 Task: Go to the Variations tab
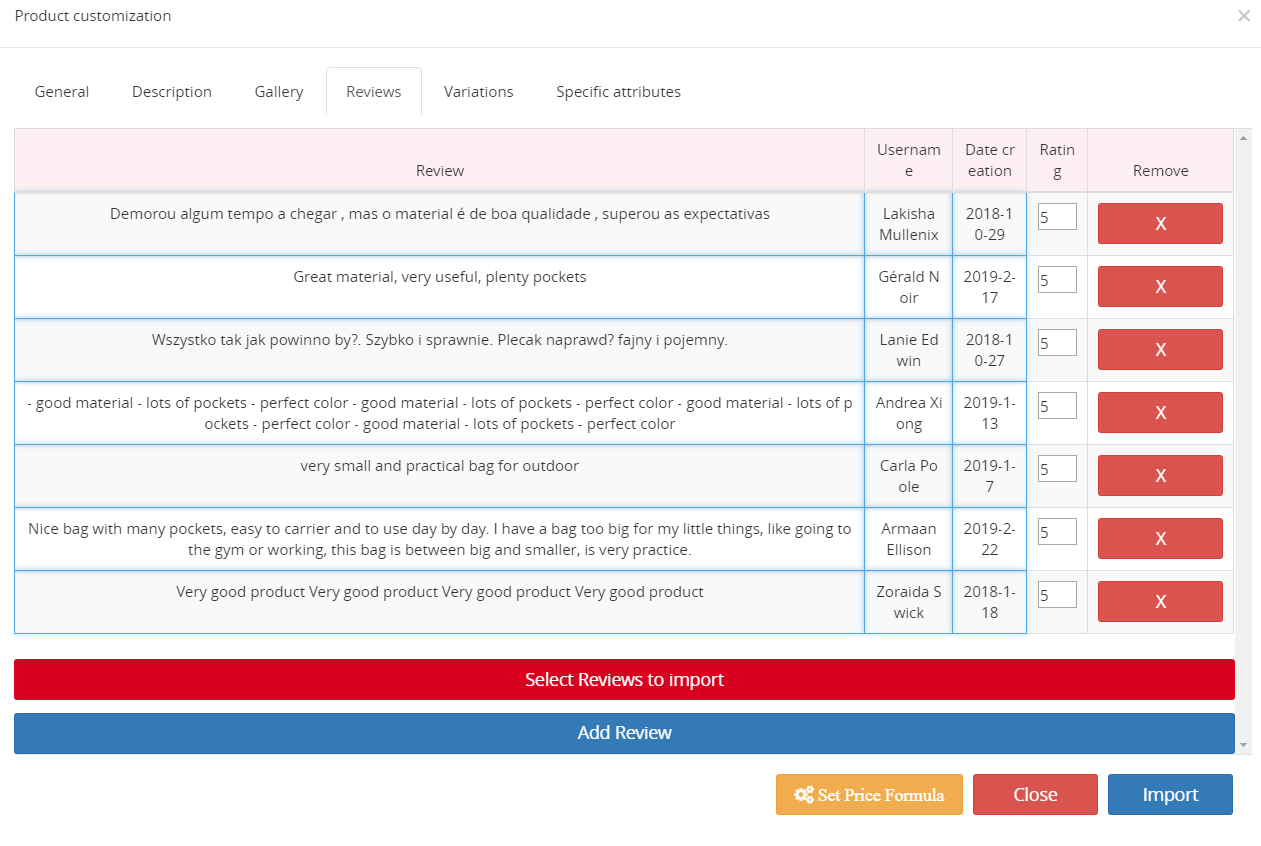click(x=479, y=92)
